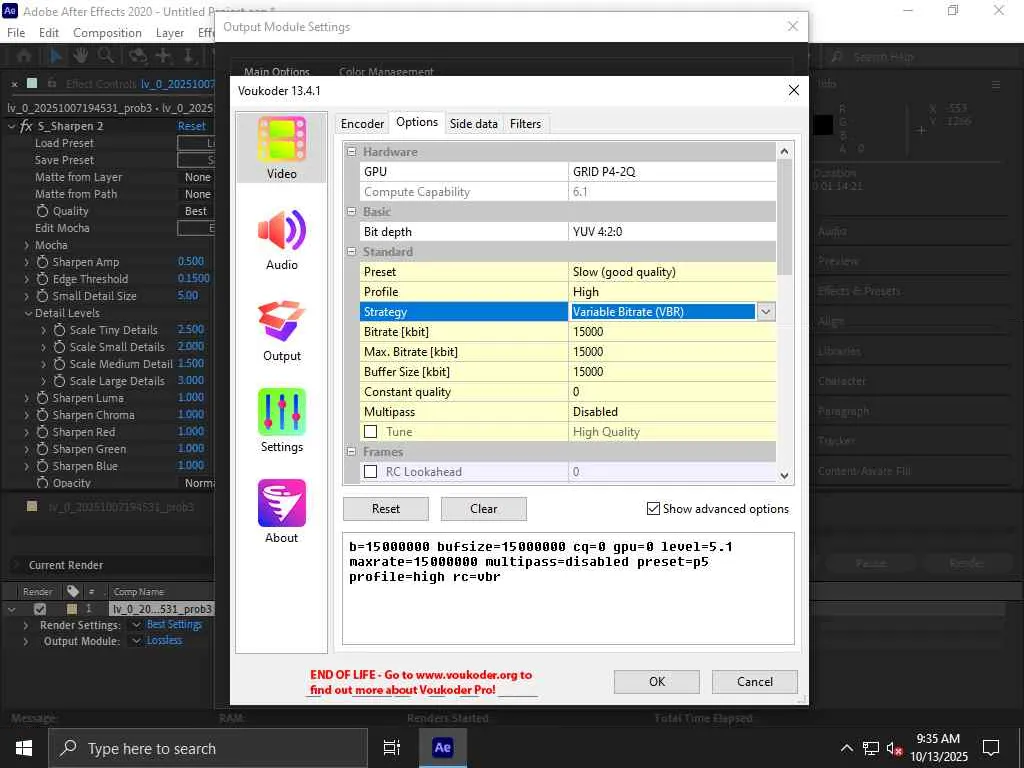The width and height of the screenshot is (1024, 768).
Task: Open the File menu
Action: [x=16, y=33]
